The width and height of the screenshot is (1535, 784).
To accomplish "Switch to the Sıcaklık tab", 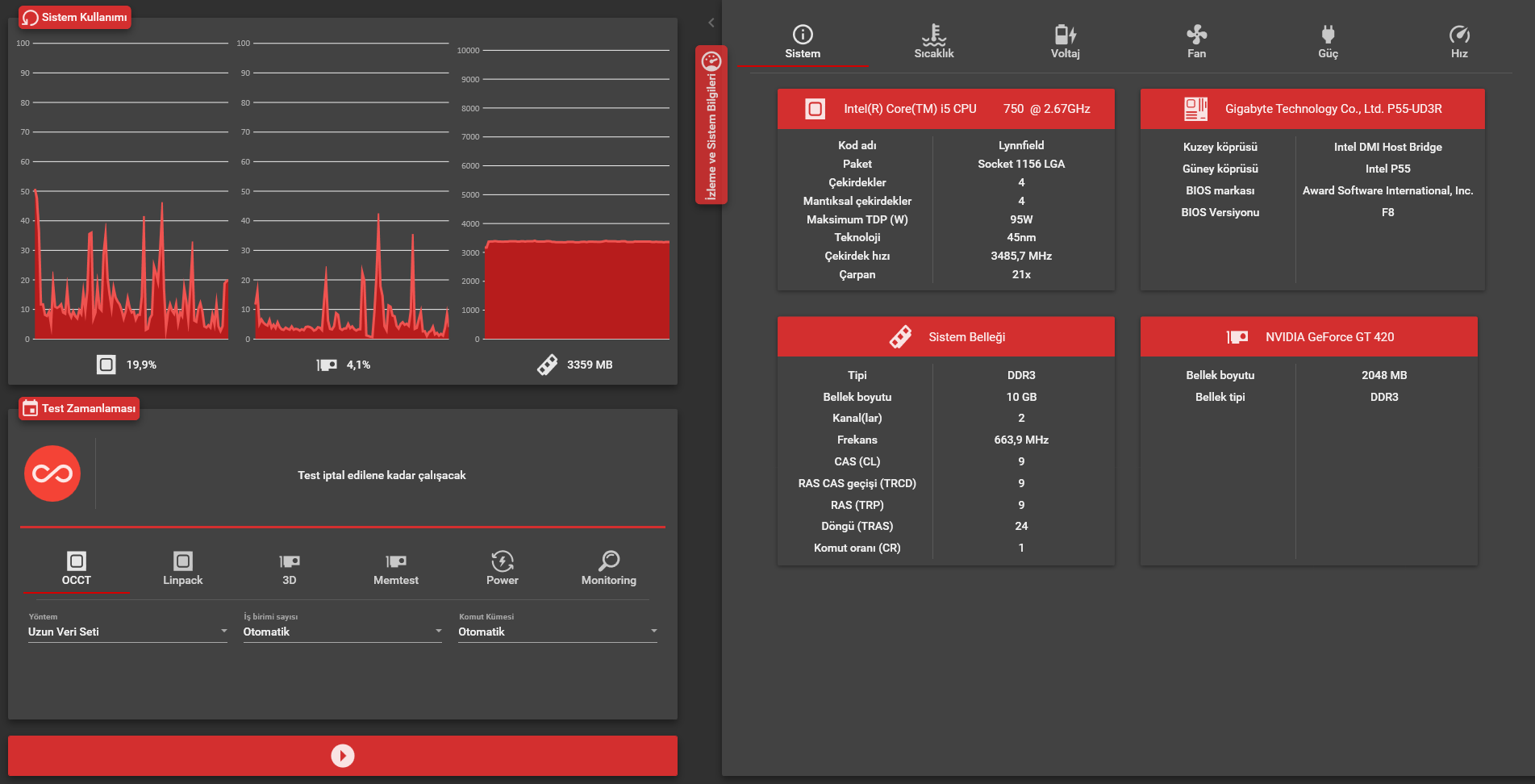I will point(934,42).
